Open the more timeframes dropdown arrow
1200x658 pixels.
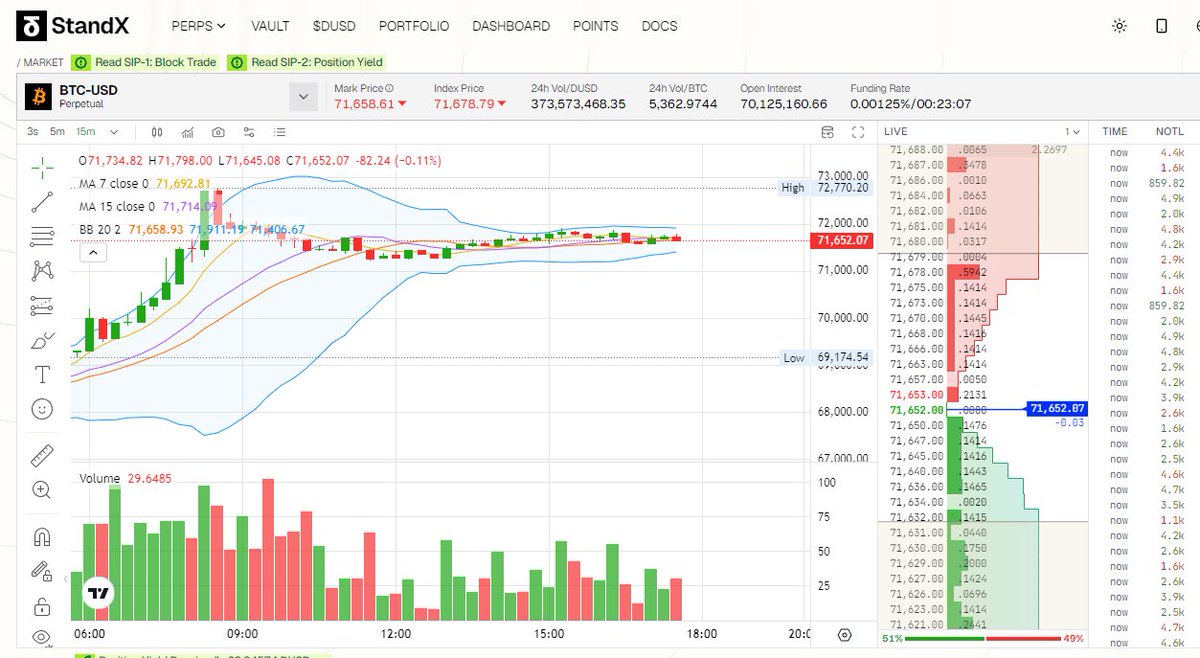tap(113, 132)
